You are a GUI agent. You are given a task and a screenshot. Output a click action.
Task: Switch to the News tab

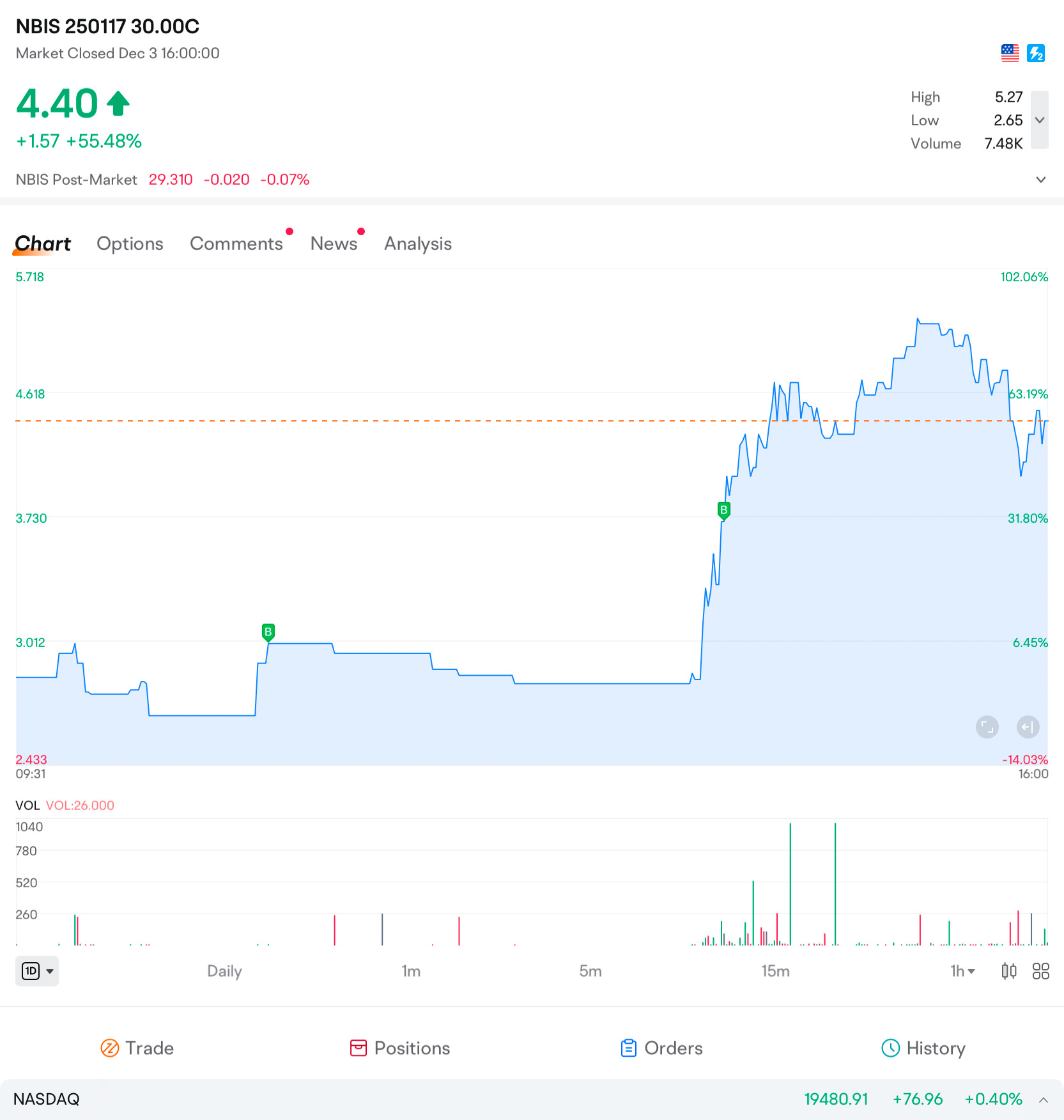point(334,244)
